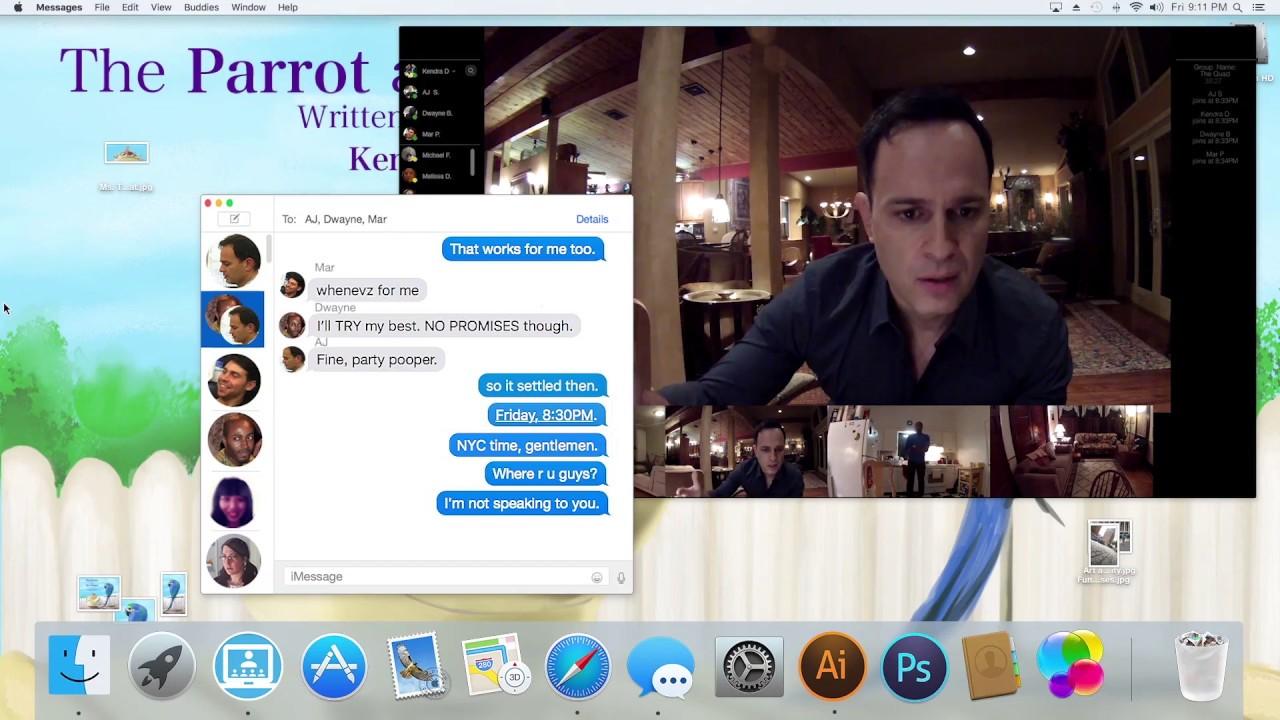
Task: Open Adobe Illustrator from the dock
Action: pos(832,666)
